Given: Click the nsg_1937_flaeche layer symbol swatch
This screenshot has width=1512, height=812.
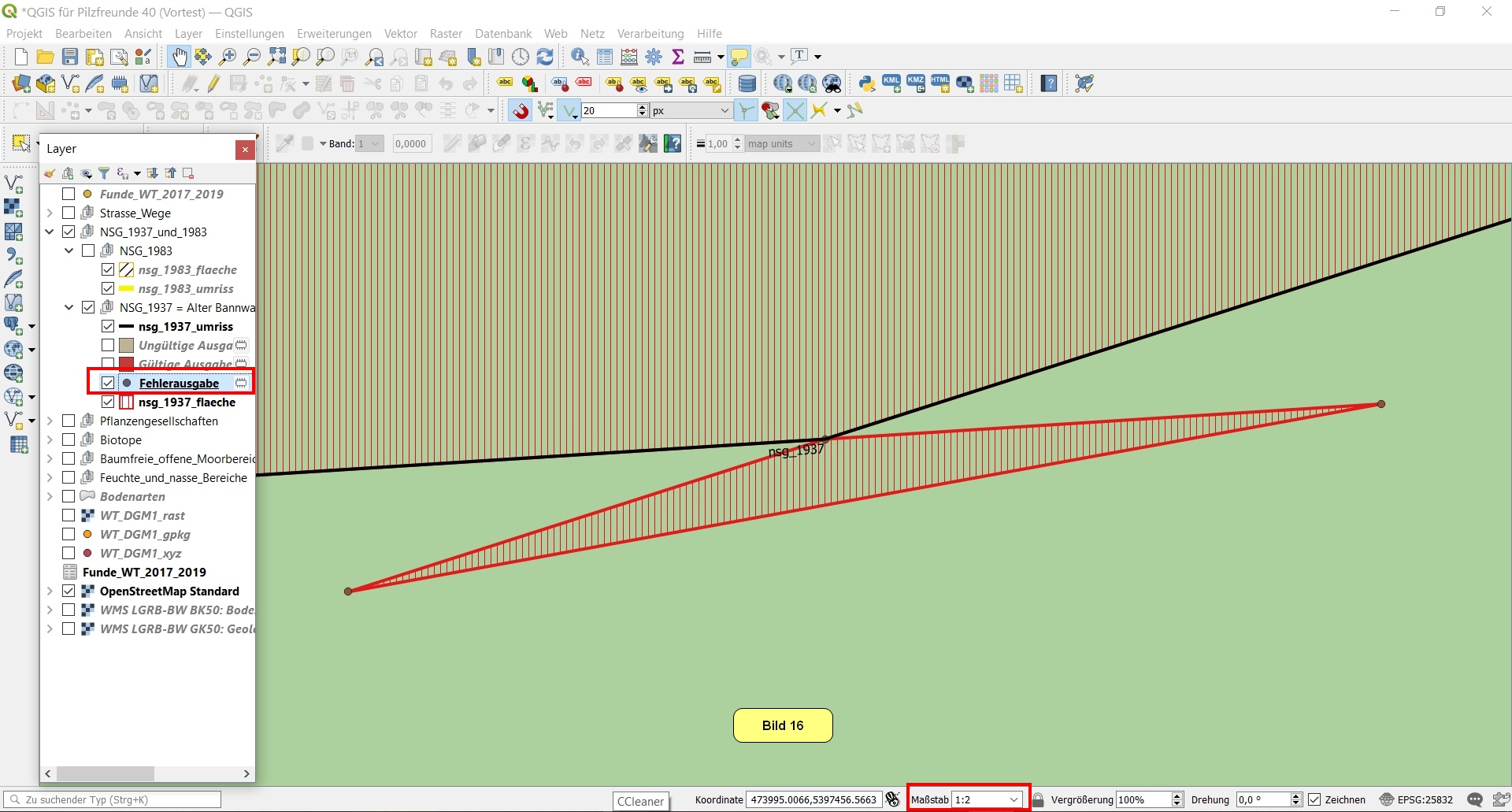Looking at the screenshot, I should [x=126, y=402].
